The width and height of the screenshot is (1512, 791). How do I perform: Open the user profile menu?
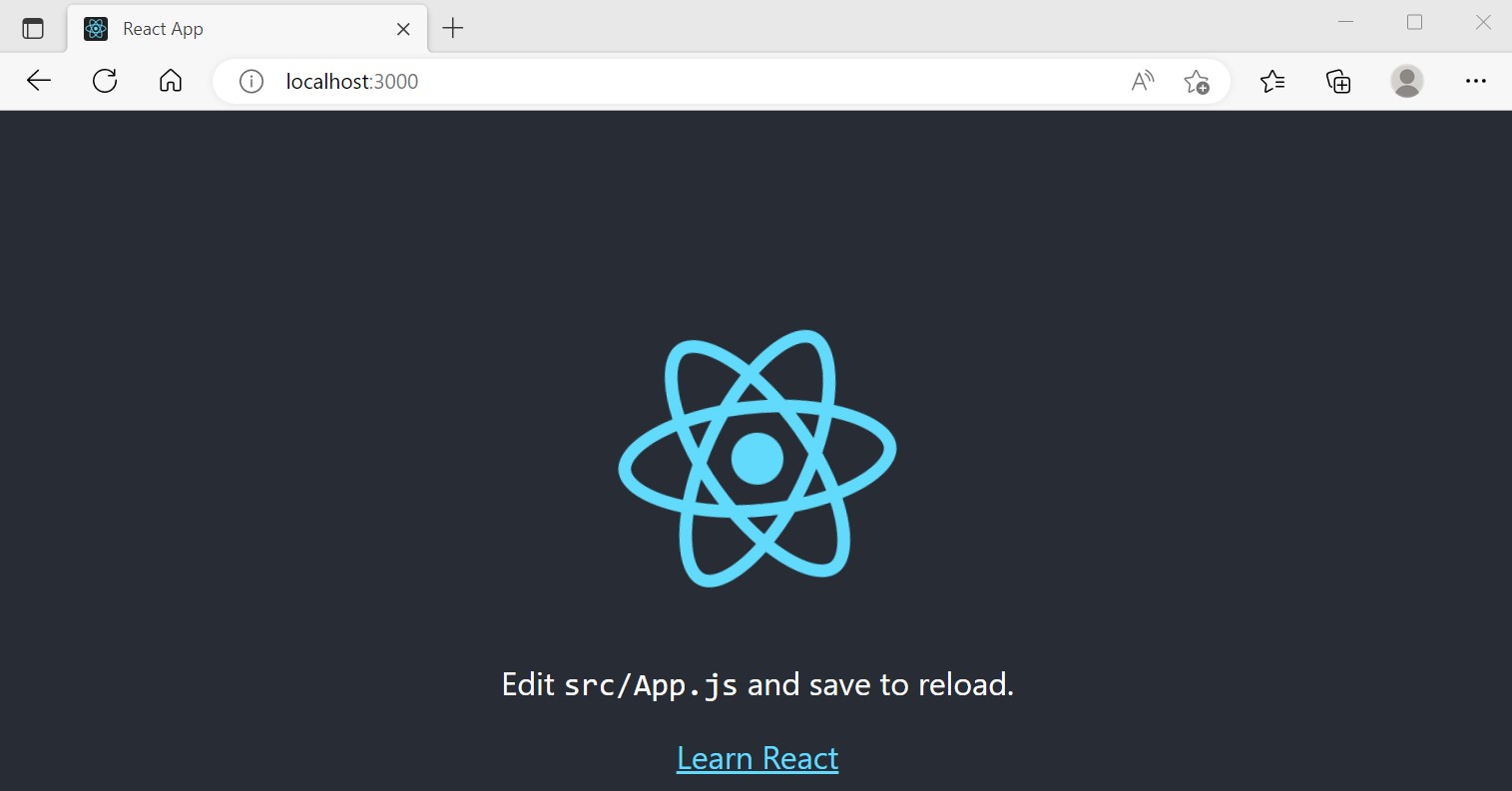[1407, 82]
